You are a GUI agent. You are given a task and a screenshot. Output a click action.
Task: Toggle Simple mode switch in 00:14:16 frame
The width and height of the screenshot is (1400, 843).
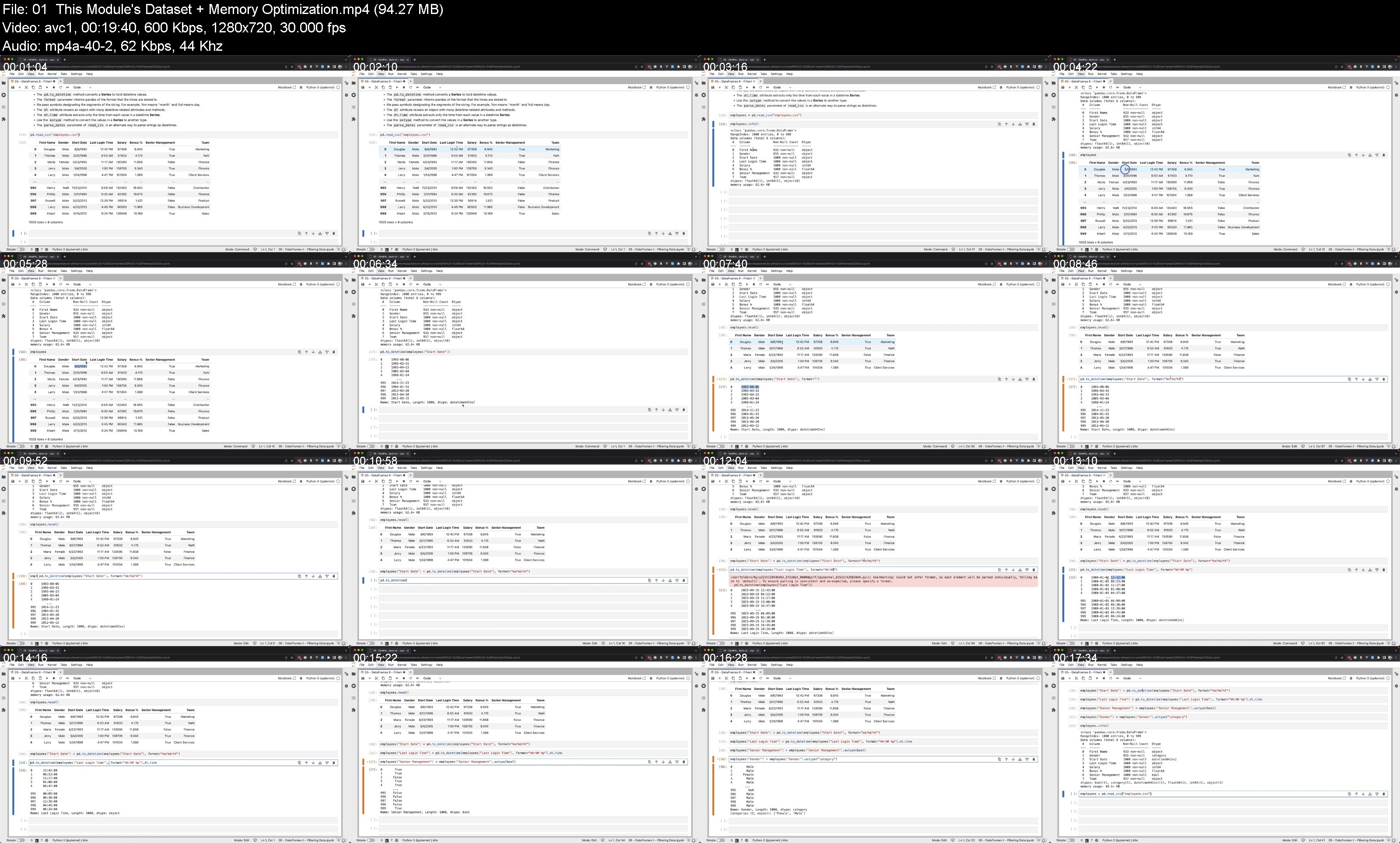[21, 839]
